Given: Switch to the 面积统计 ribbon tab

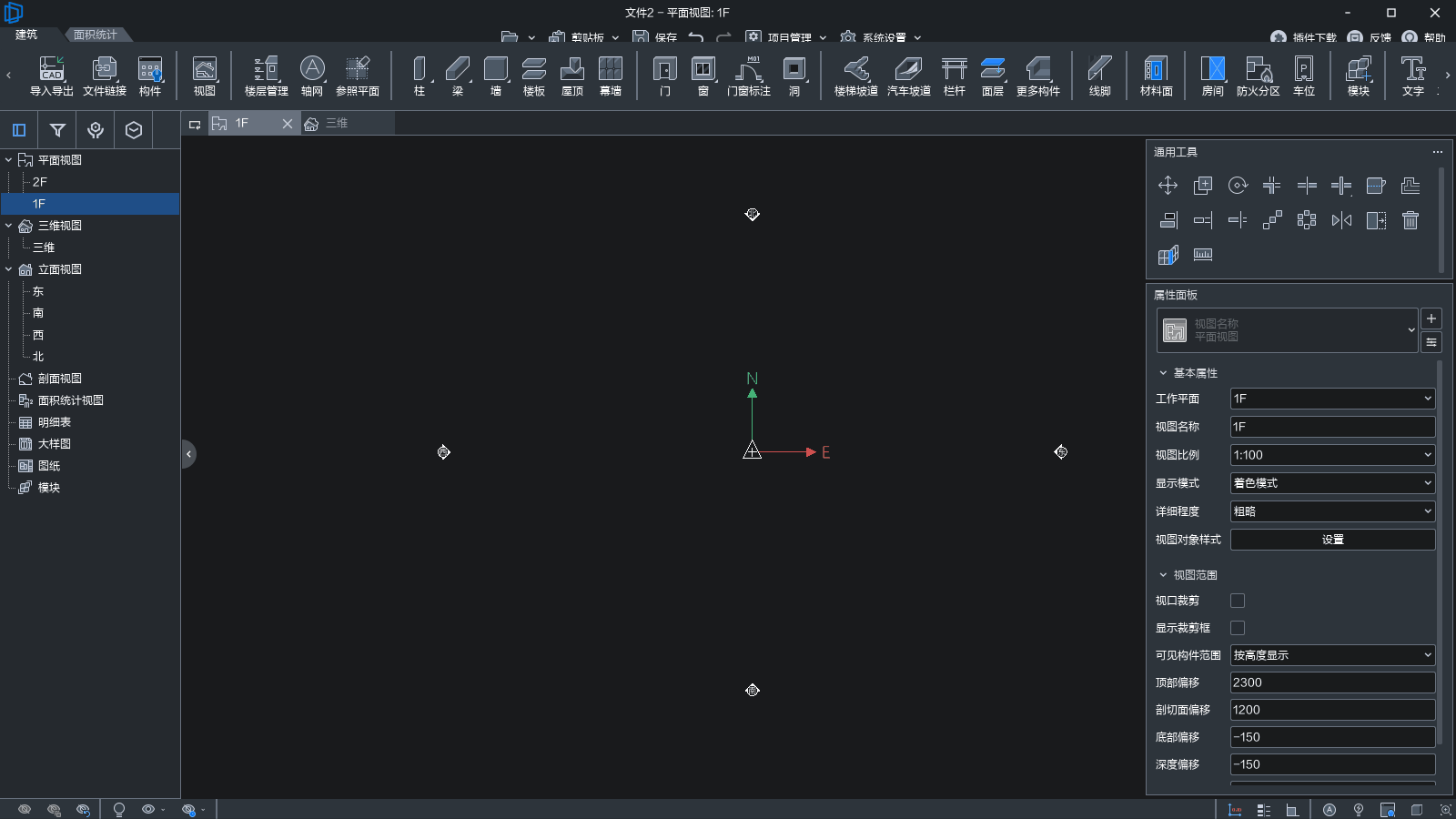Looking at the screenshot, I should (x=96, y=35).
